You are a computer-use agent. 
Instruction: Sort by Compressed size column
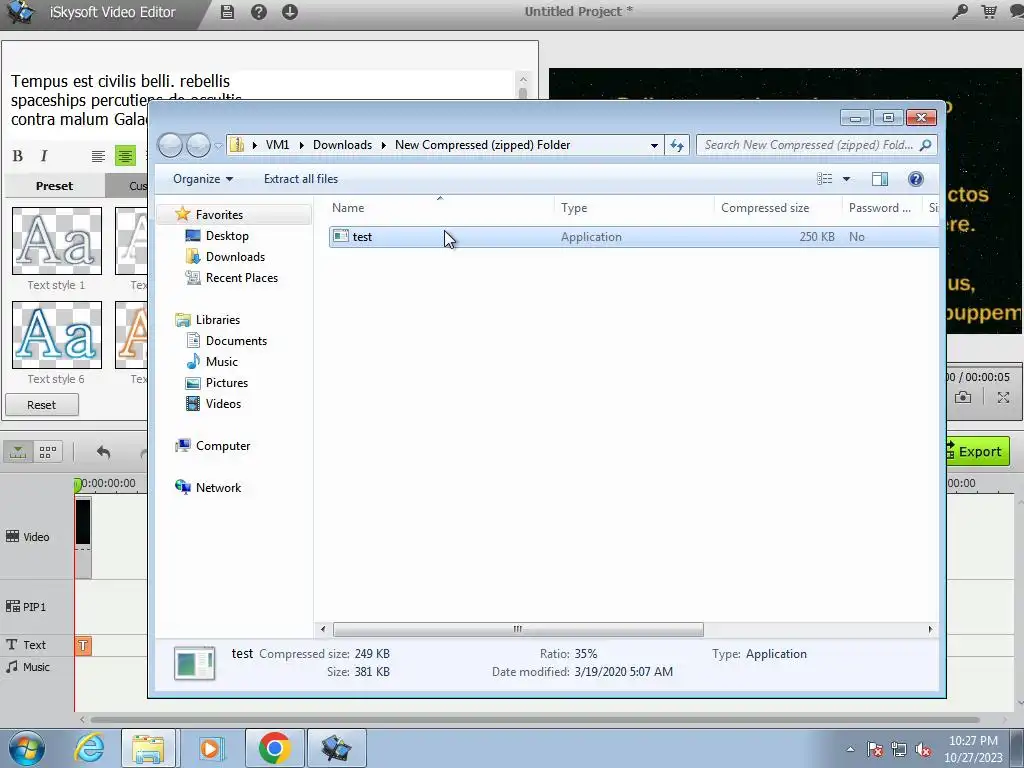pos(778,208)
